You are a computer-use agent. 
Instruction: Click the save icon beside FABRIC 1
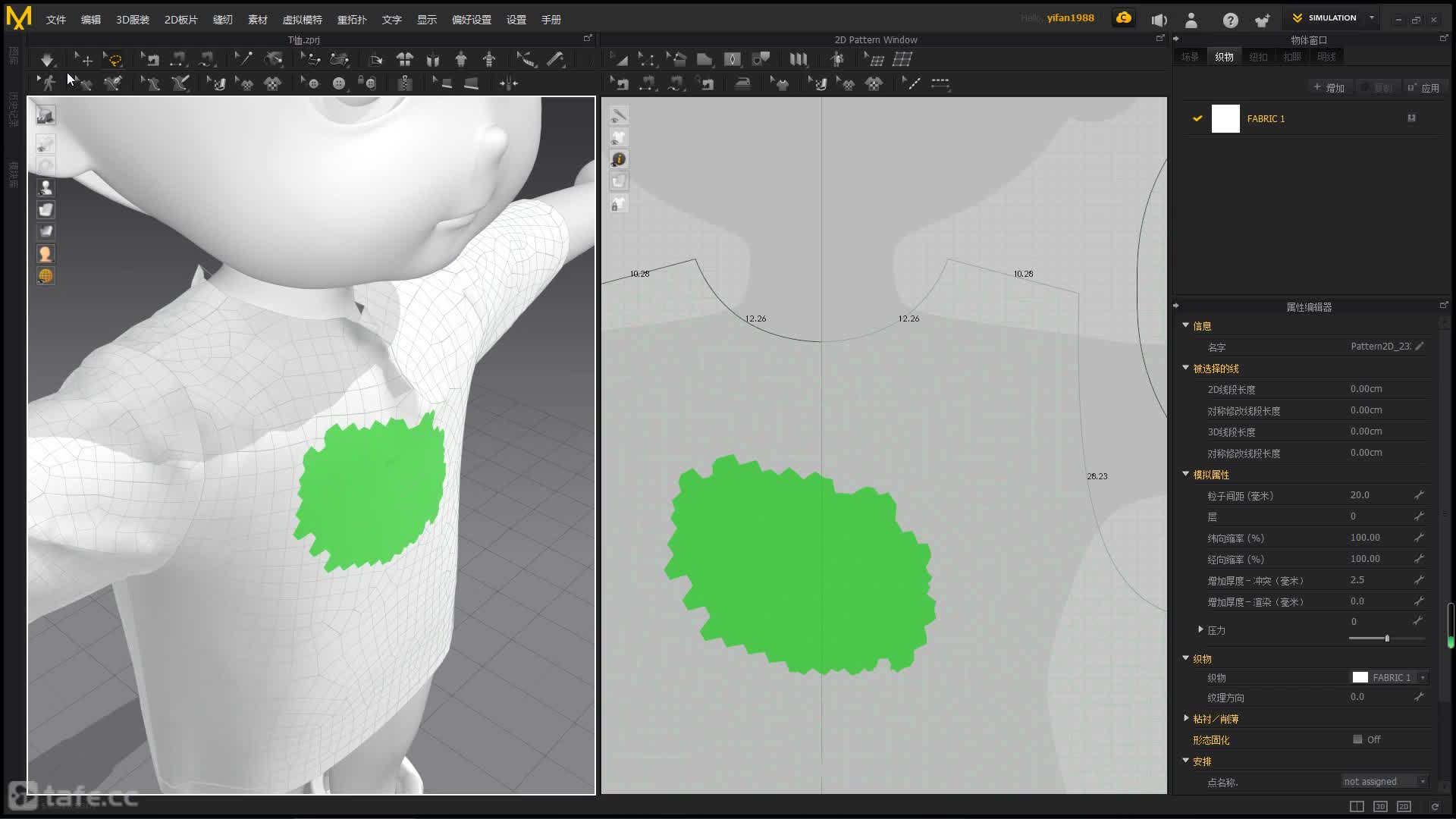click(x=1411, y=118)
